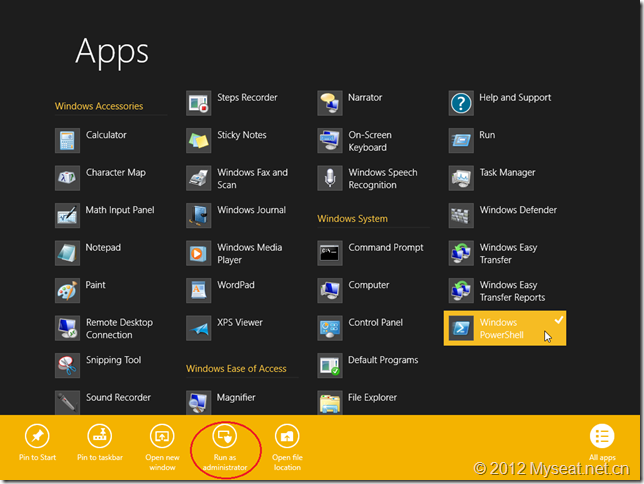This screenshot has width=644, height=484.
Task: Launch Windows Speech Recognition microphone icon
Action: [330, 178]
